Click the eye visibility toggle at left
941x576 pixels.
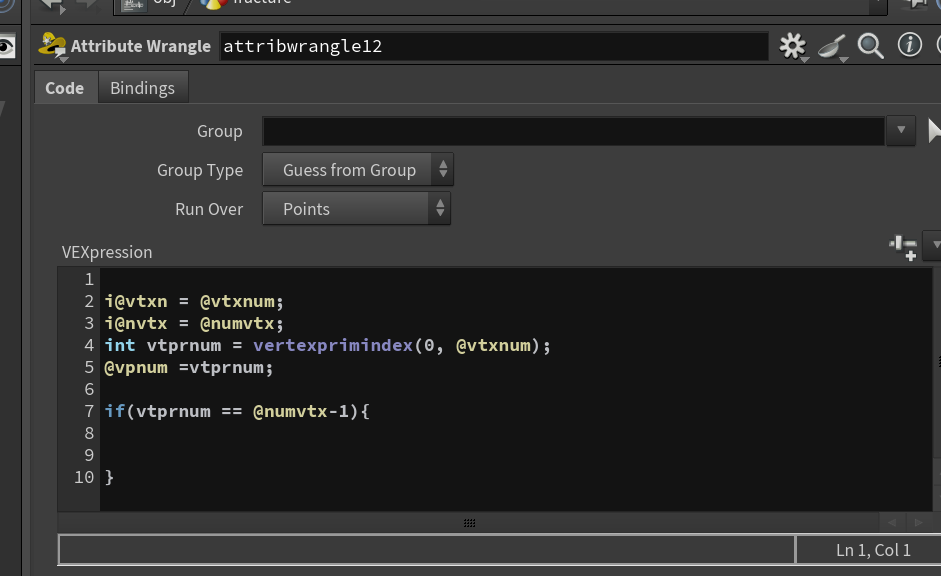coord(6,47)
